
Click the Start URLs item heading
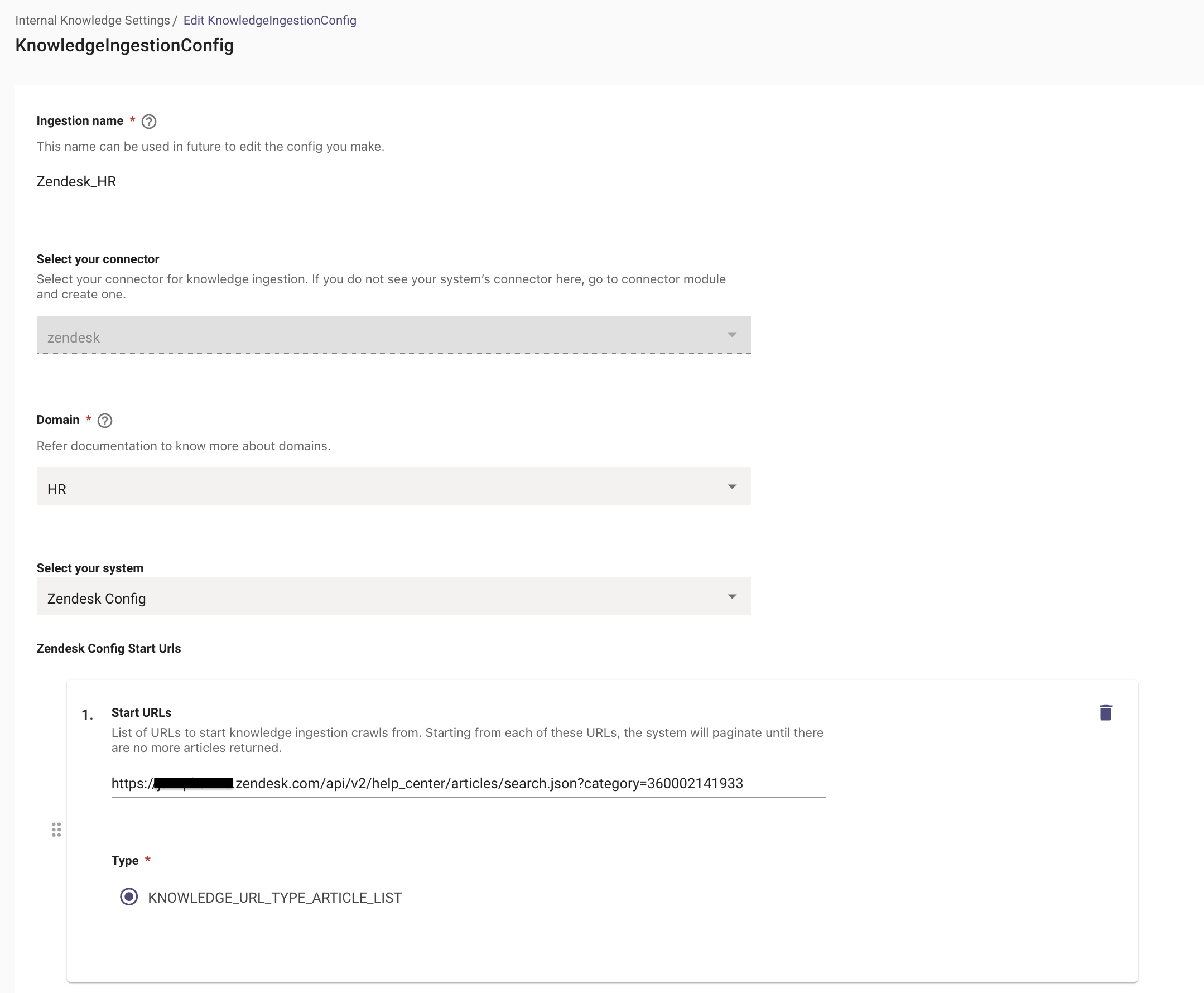[141, 713]
